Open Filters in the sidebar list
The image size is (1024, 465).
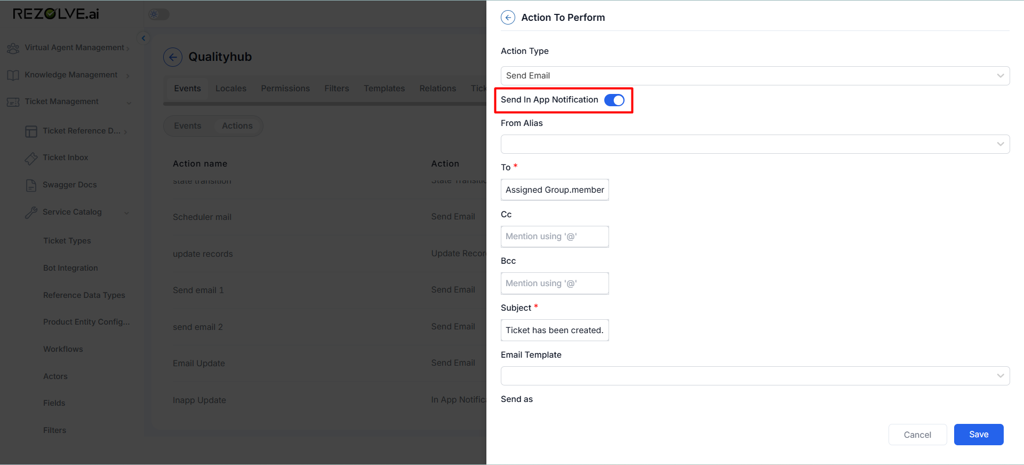55,431
